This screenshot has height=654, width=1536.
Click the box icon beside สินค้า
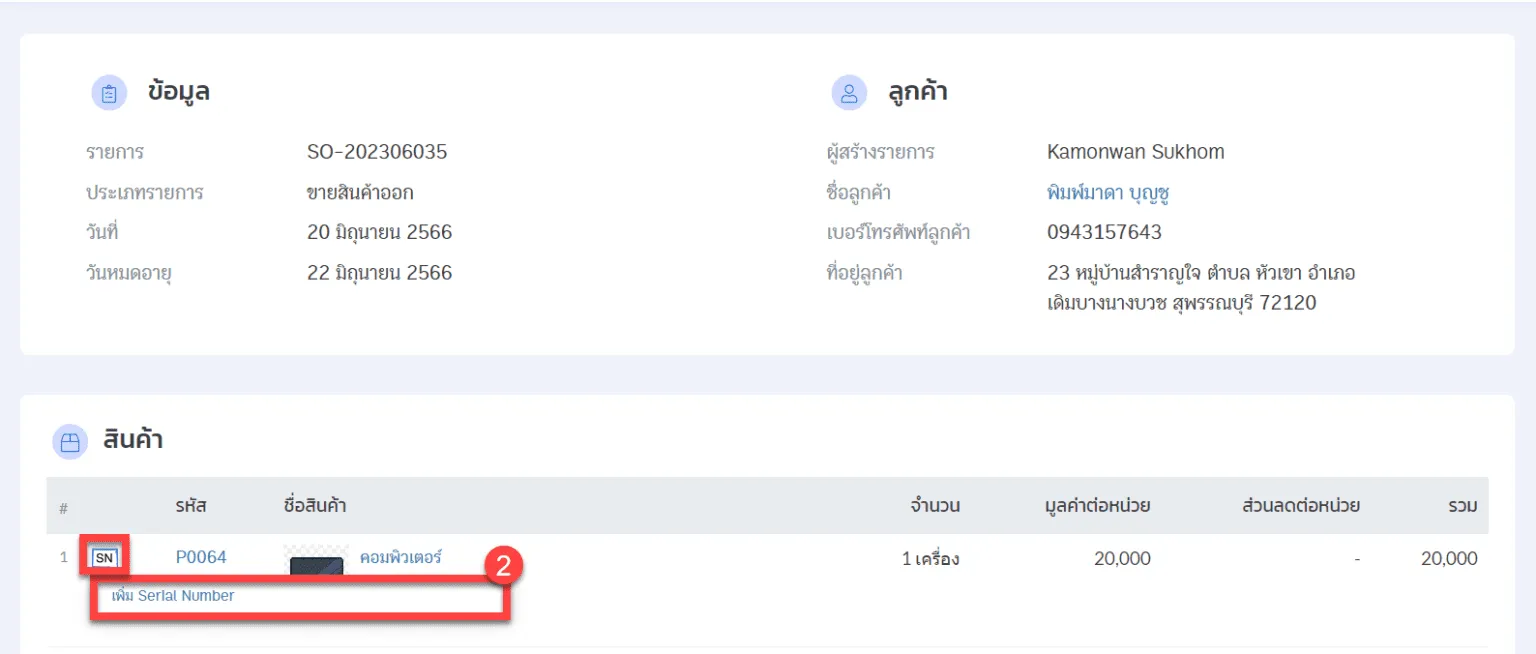(70, 443)
